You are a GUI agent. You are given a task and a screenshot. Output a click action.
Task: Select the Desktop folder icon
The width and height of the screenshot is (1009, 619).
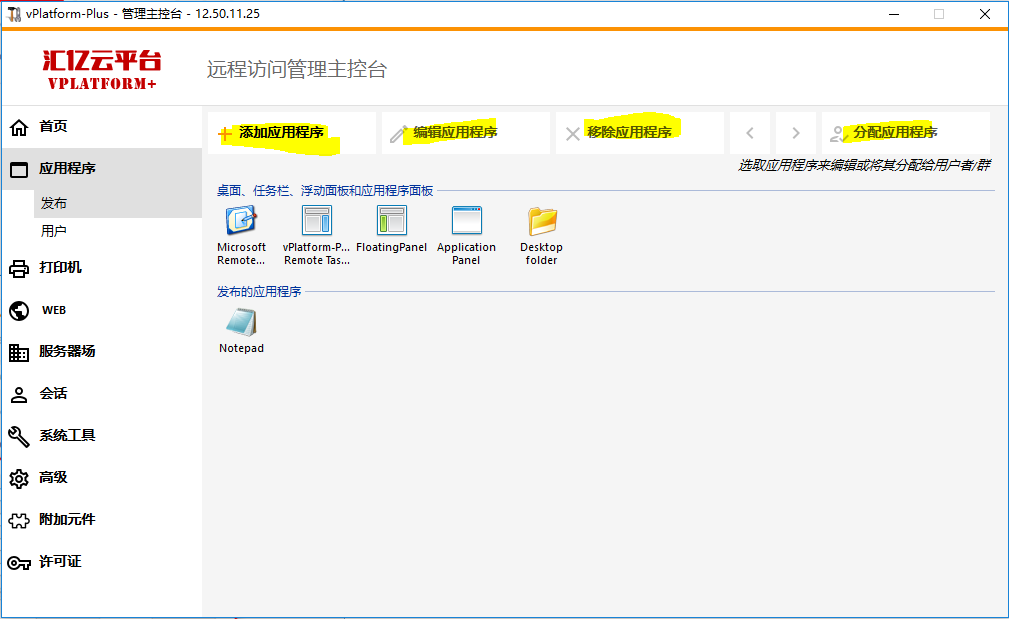tap(541, 222)
